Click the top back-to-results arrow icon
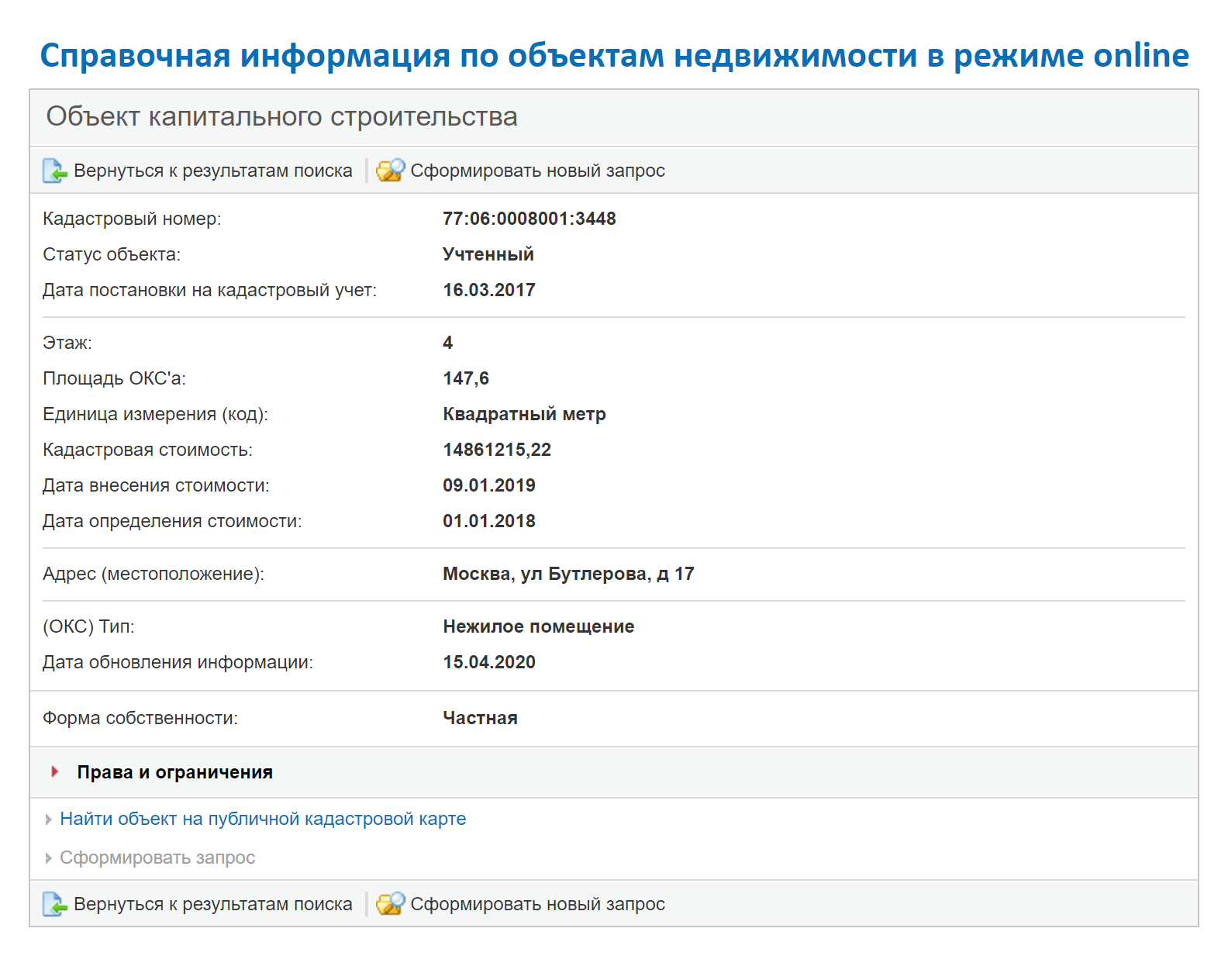 [55, 171]
